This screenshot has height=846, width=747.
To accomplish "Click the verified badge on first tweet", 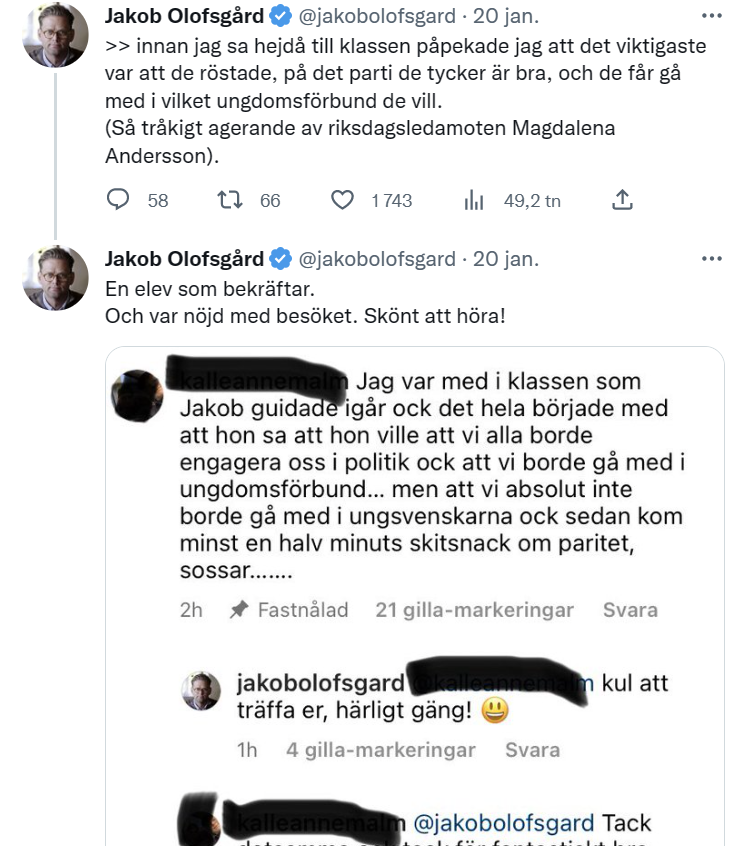I will click(x=281, y=18).
